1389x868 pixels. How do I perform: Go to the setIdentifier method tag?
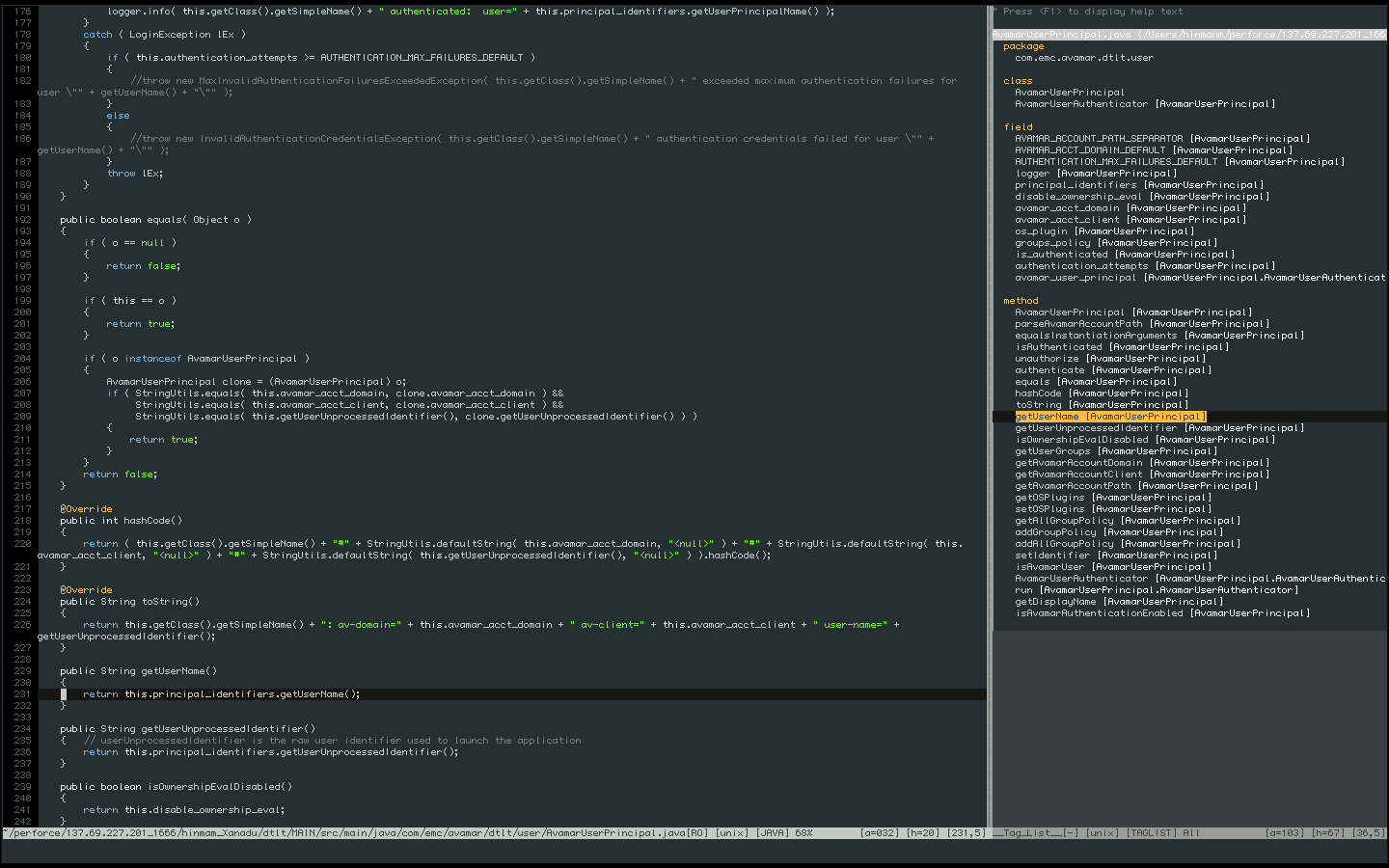coord(1116,556)
